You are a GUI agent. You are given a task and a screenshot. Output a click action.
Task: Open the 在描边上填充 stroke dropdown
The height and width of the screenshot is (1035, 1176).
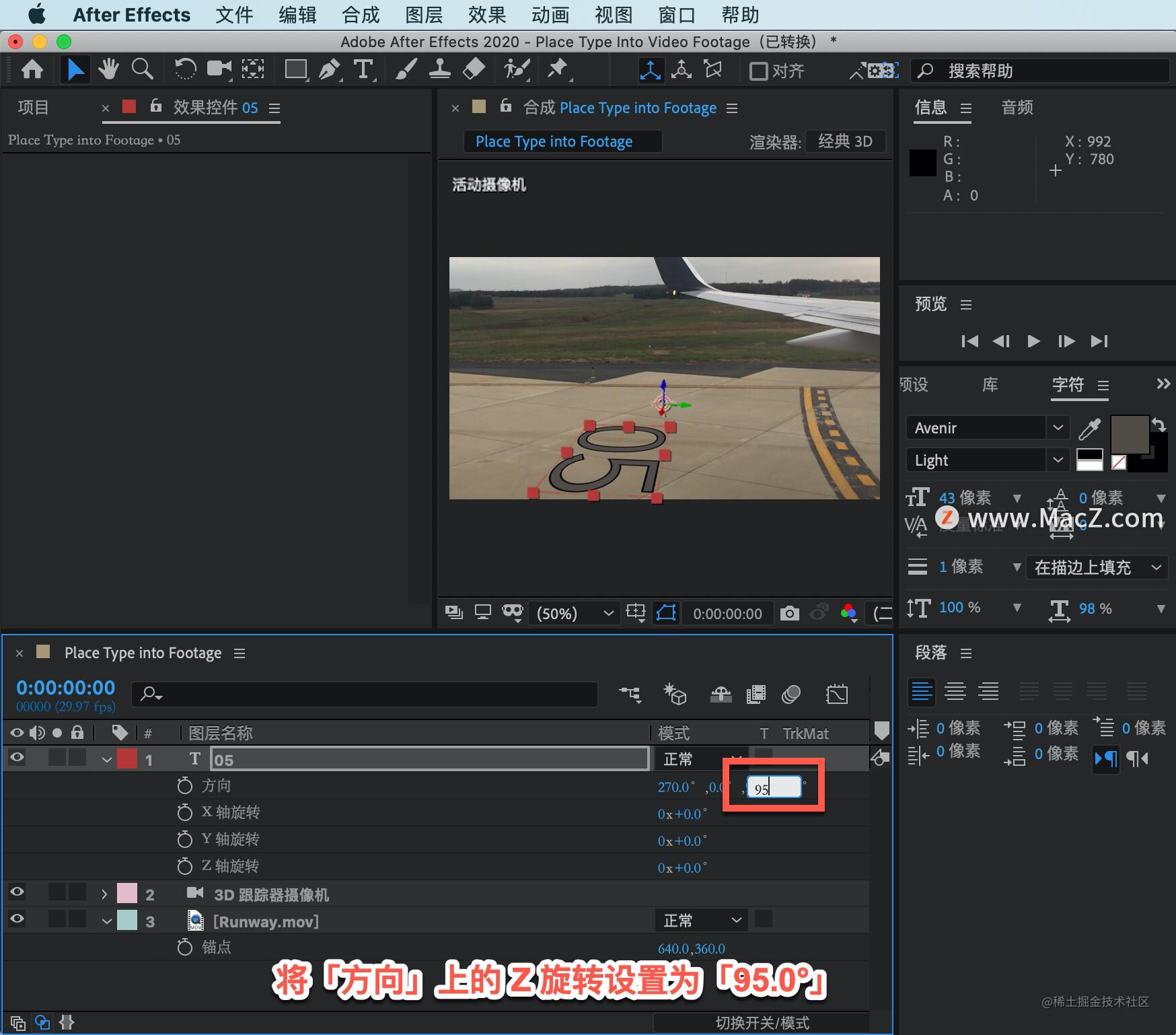coord(1097,567)
